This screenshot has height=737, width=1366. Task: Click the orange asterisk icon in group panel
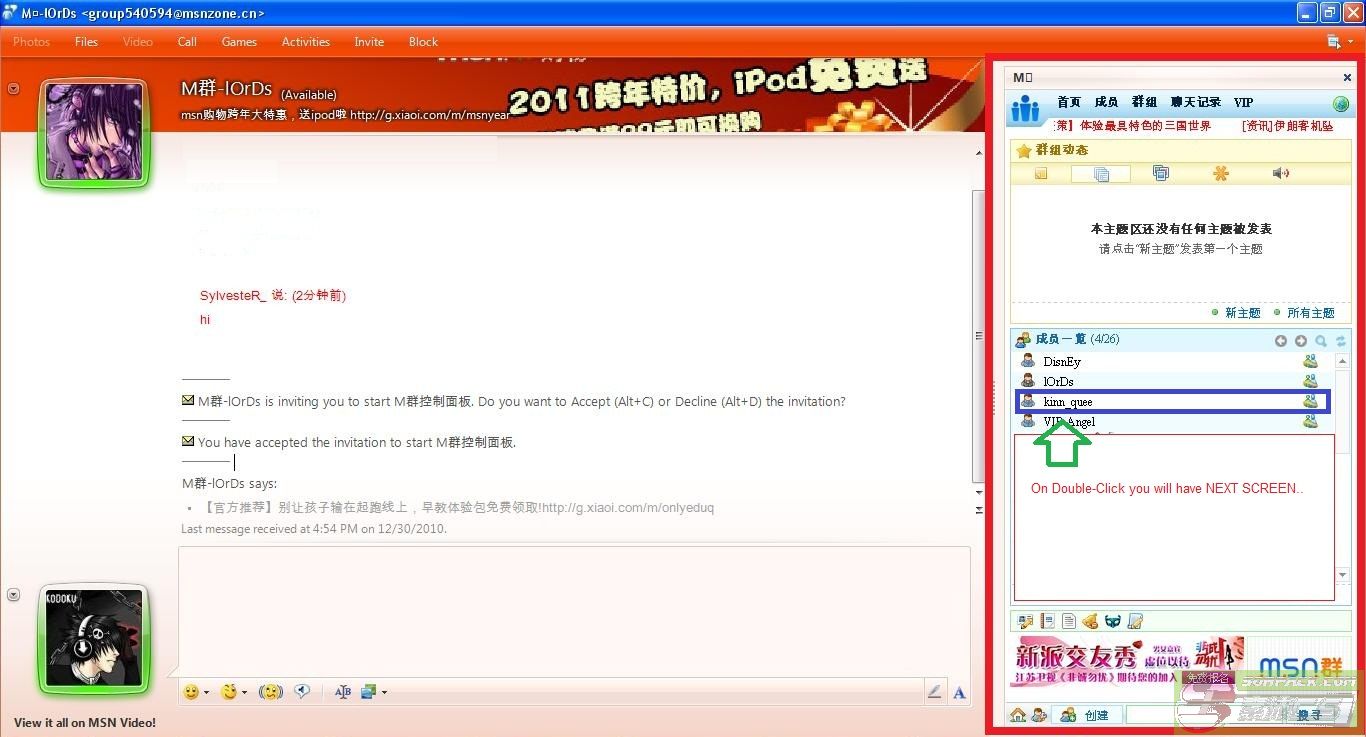[1220, 174]
